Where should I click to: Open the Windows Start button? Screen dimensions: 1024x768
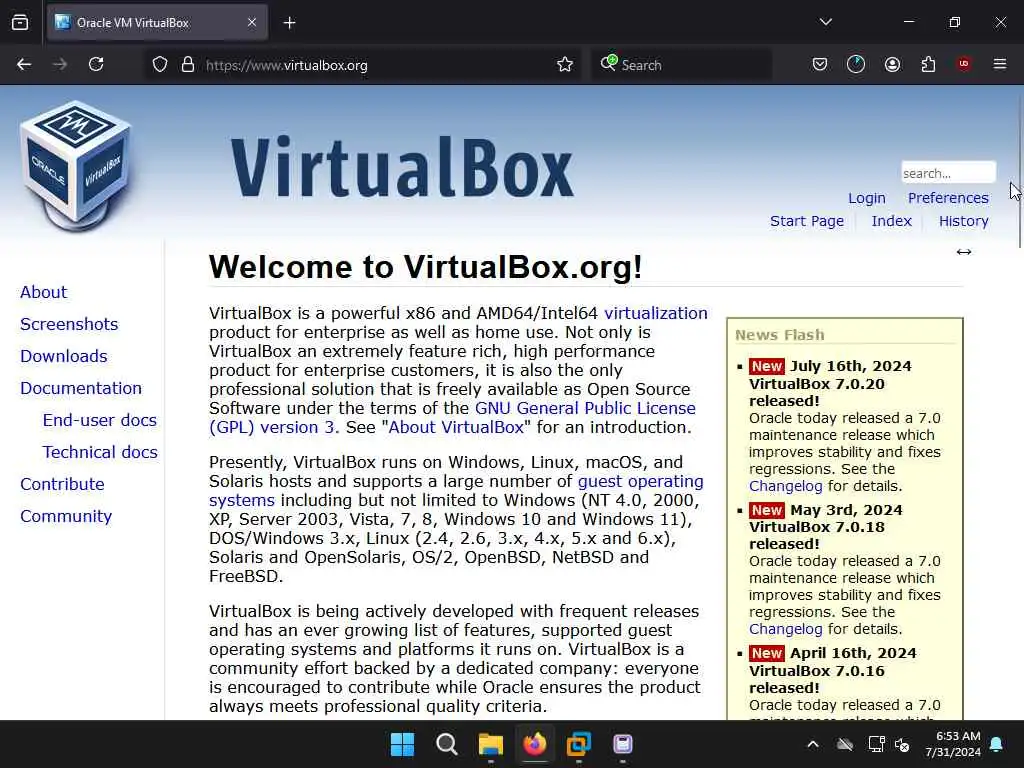pyautogui.click(x=402, y=744)
